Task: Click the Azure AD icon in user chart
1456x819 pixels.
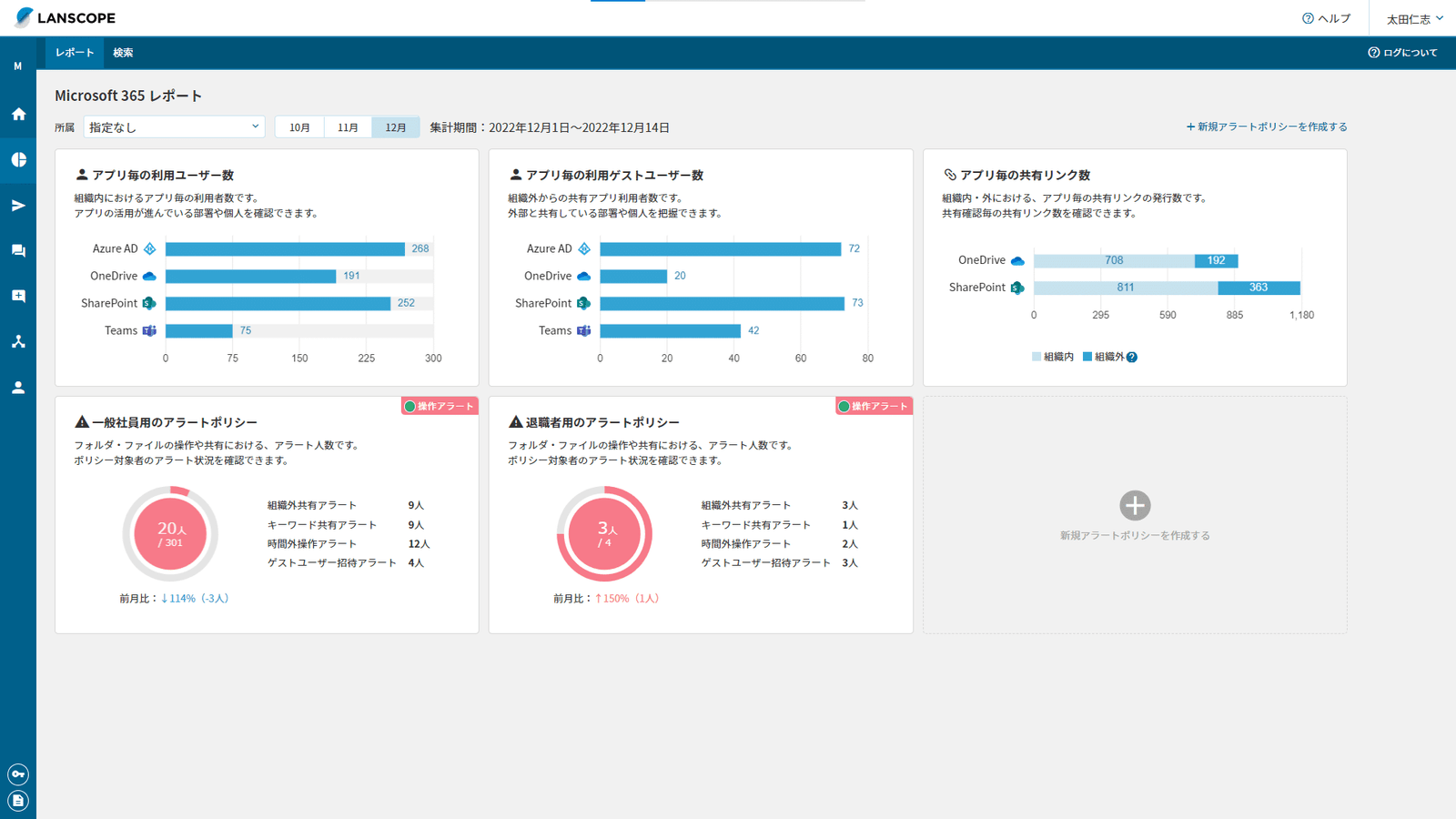Action: pyautogui.click(x=150, y=248)
